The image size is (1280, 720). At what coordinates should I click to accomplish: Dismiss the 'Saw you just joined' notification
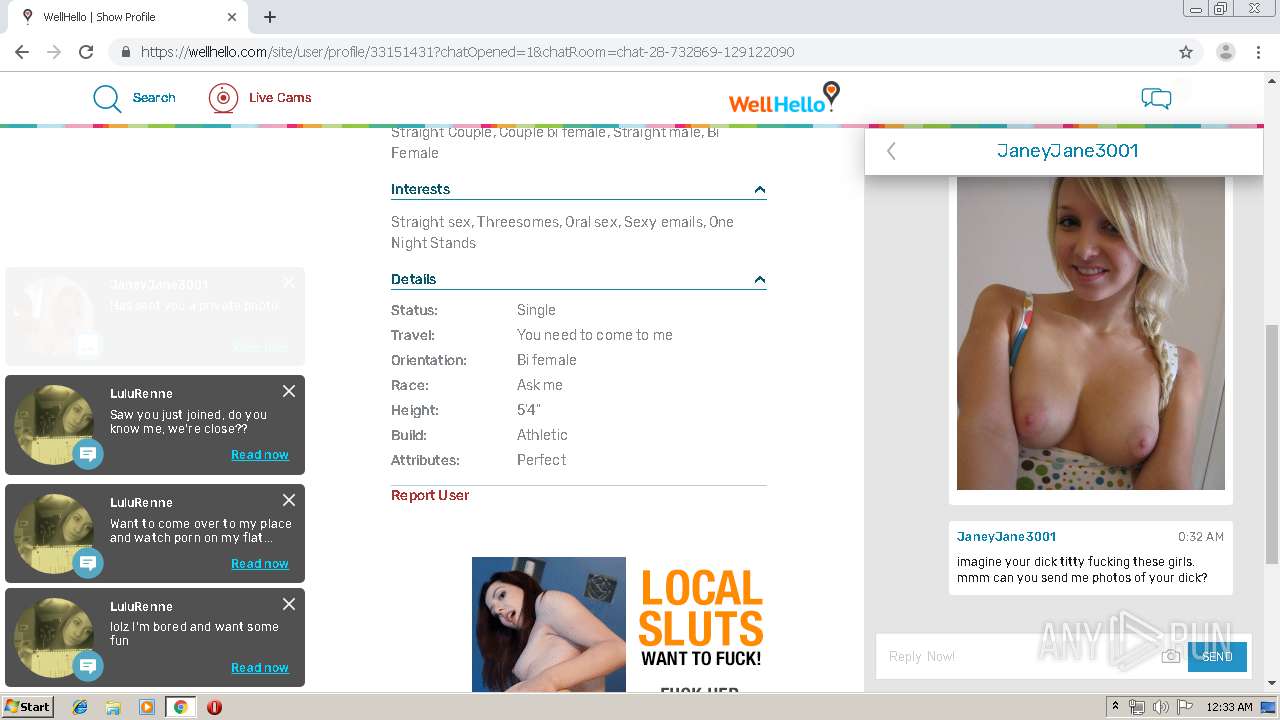pos(289,391)
